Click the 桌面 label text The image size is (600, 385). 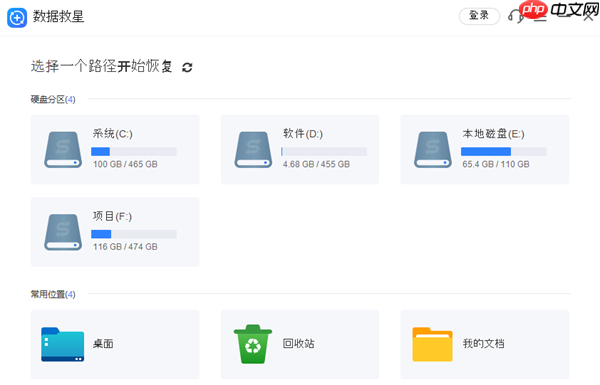pos(103,344)
